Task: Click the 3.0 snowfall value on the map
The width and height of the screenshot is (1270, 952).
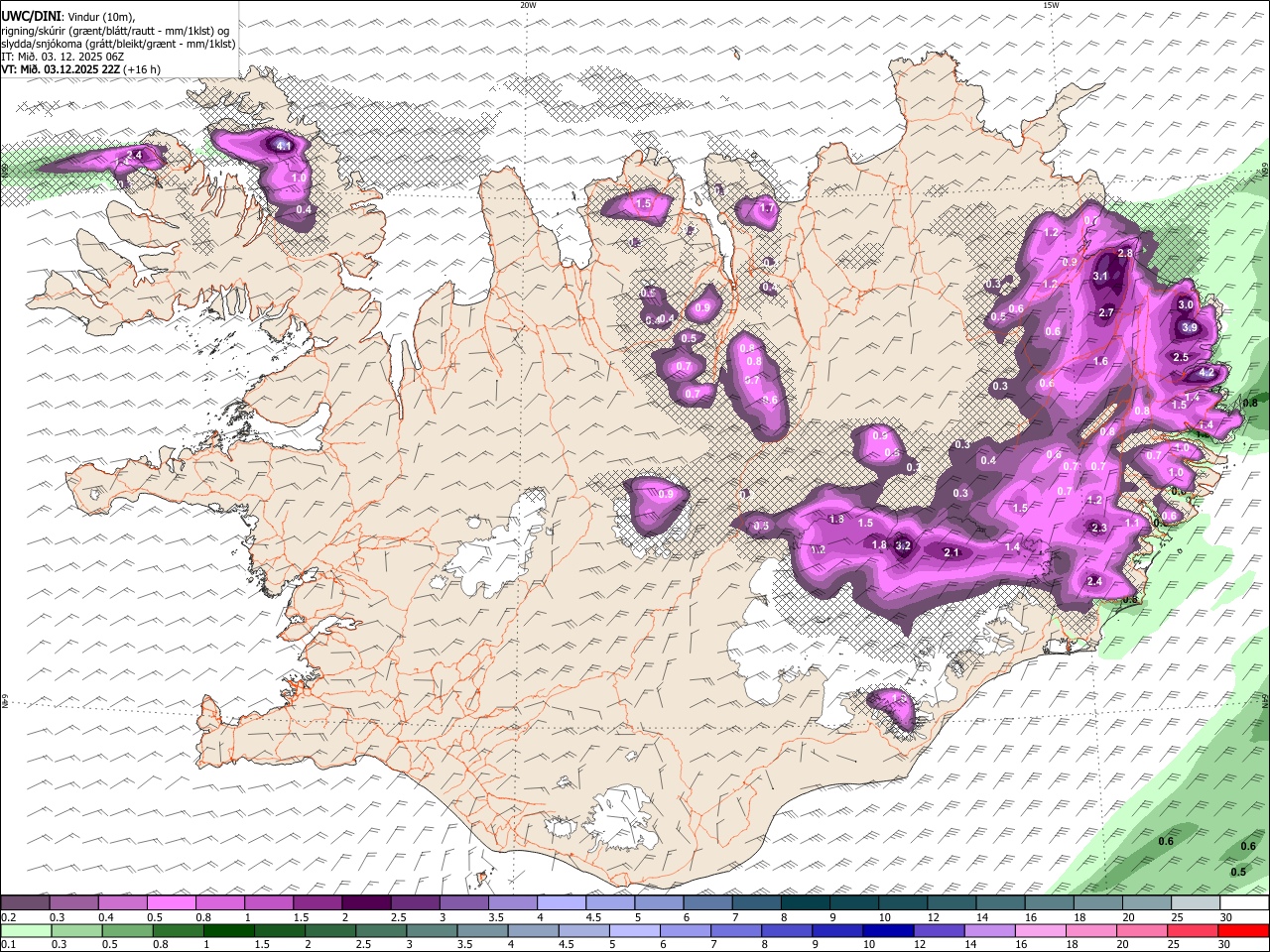Action: click(x=1185, y=305)
